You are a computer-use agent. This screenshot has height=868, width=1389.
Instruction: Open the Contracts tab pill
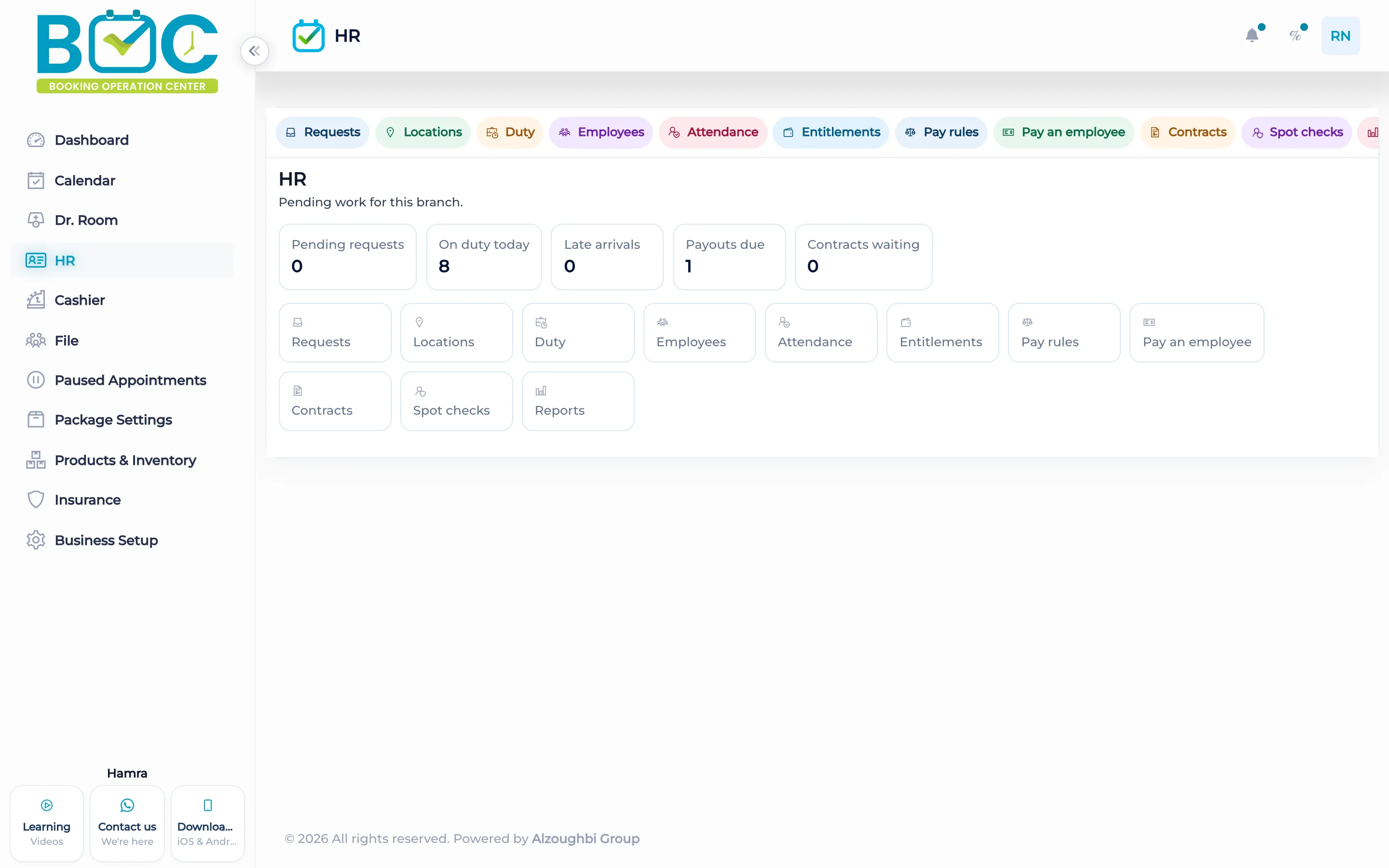point(1187,133)
